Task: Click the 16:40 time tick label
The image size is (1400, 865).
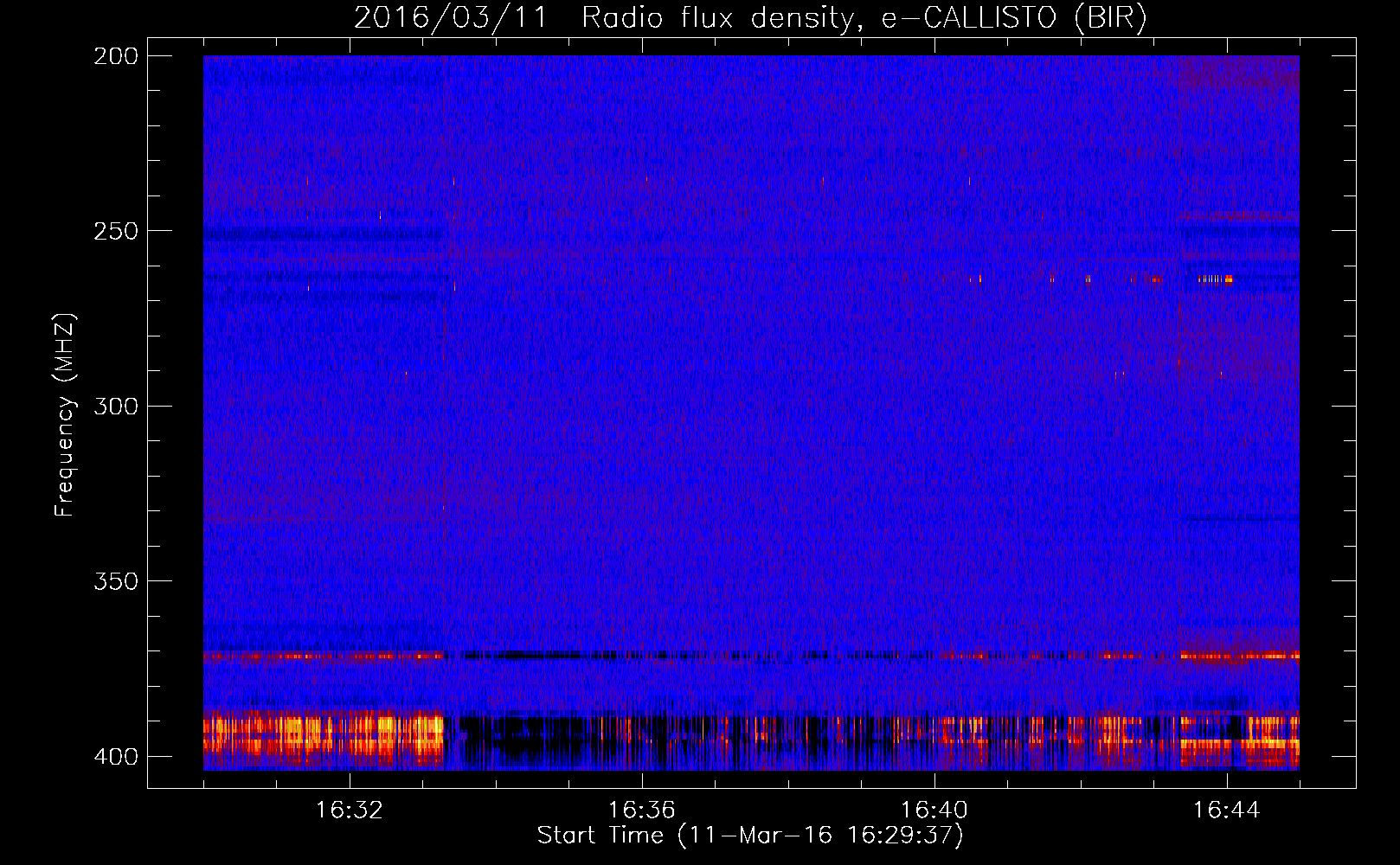Action: coord(934,811)
